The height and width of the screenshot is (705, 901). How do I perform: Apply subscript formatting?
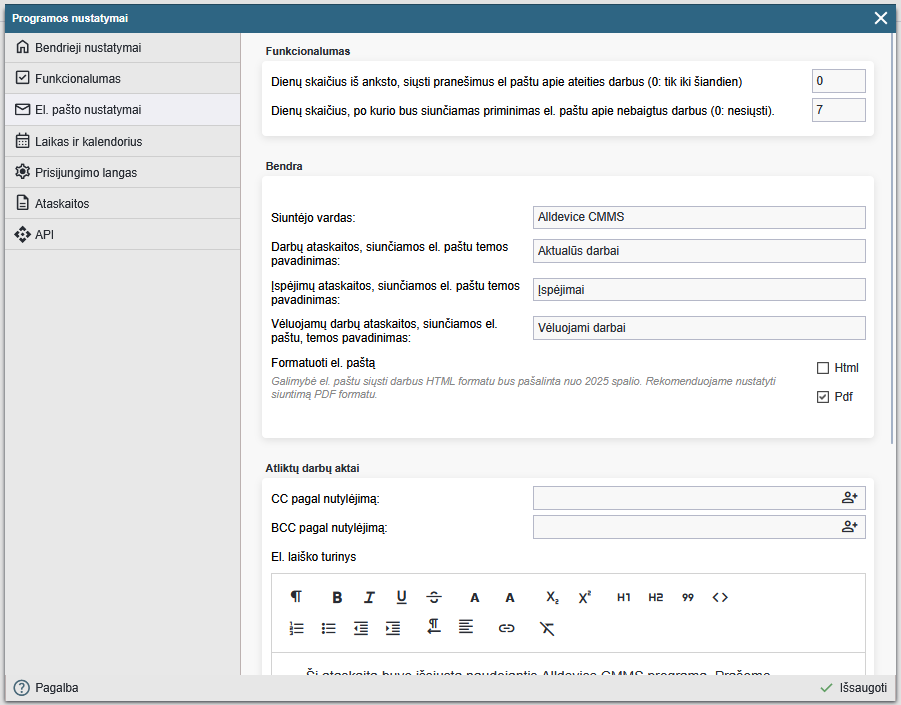point(552,598)
